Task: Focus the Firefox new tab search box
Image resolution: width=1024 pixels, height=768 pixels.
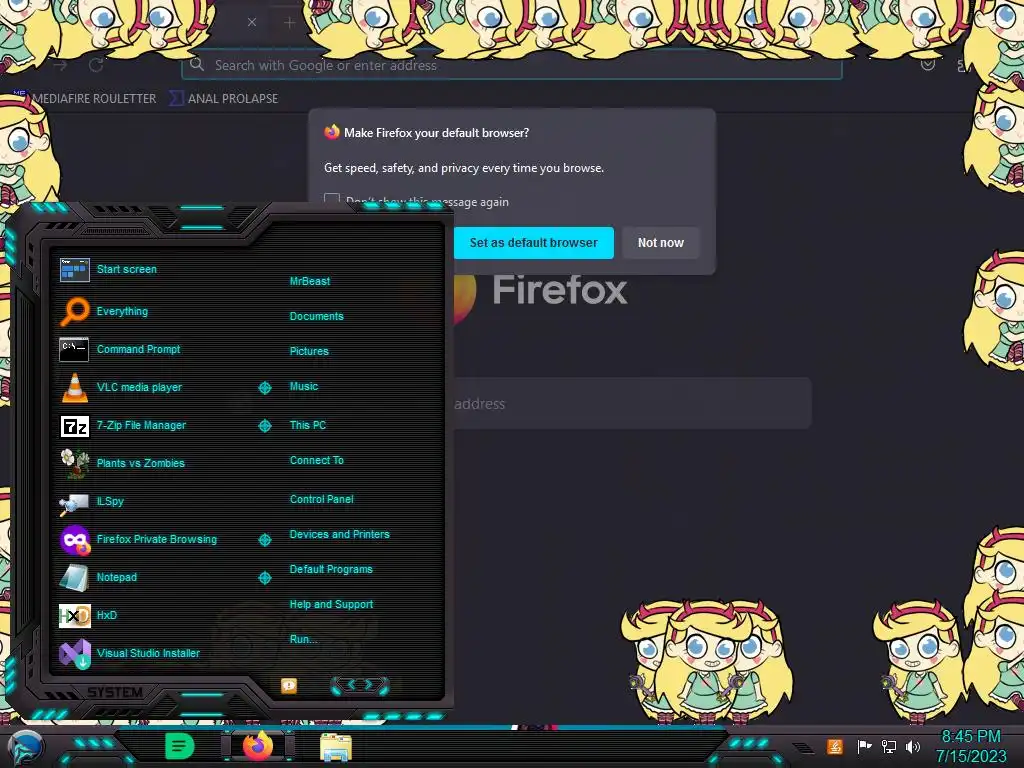Action: (630, 404)
